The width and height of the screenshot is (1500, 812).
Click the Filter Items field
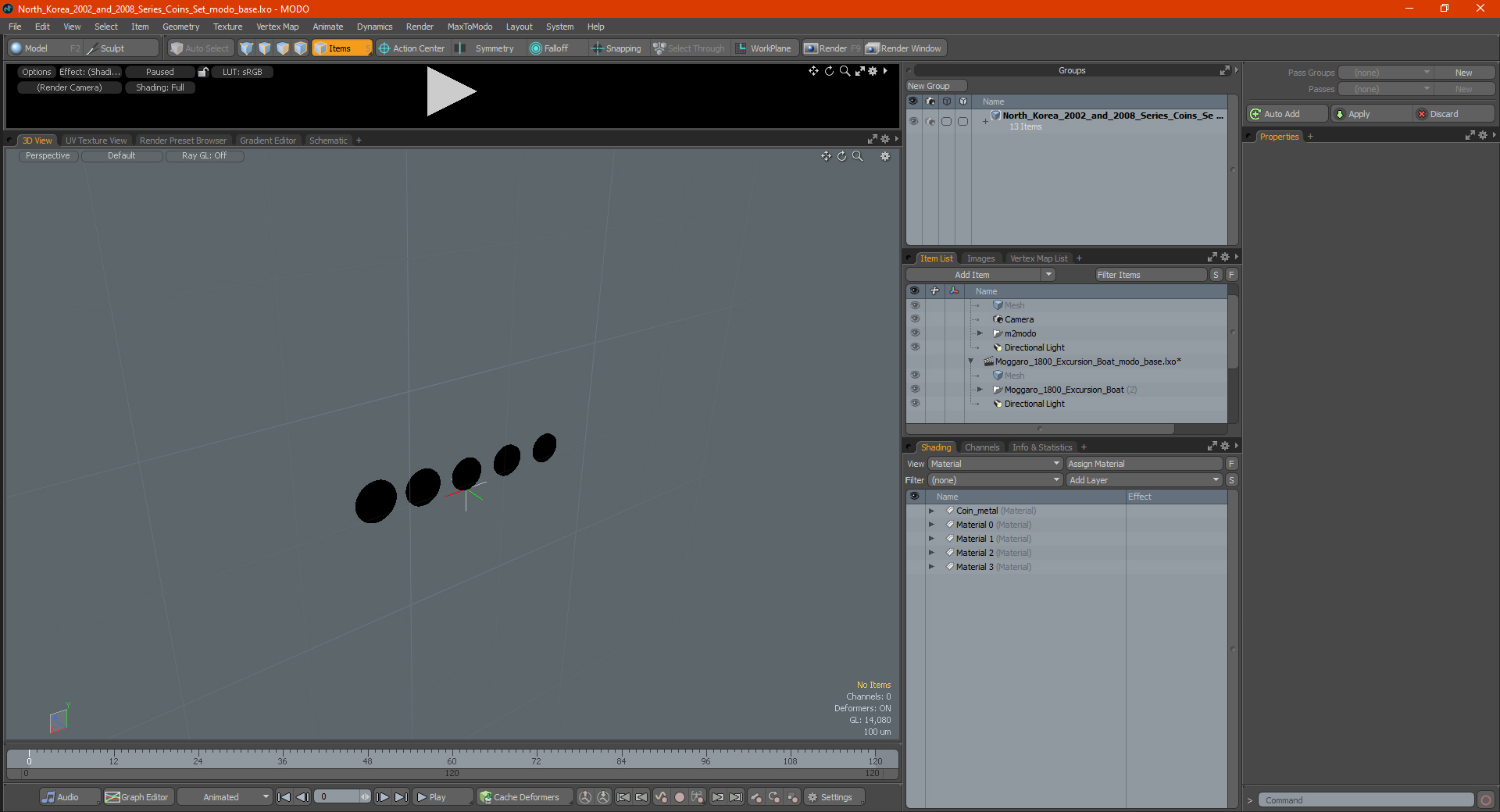click(x=1151, y=275)
